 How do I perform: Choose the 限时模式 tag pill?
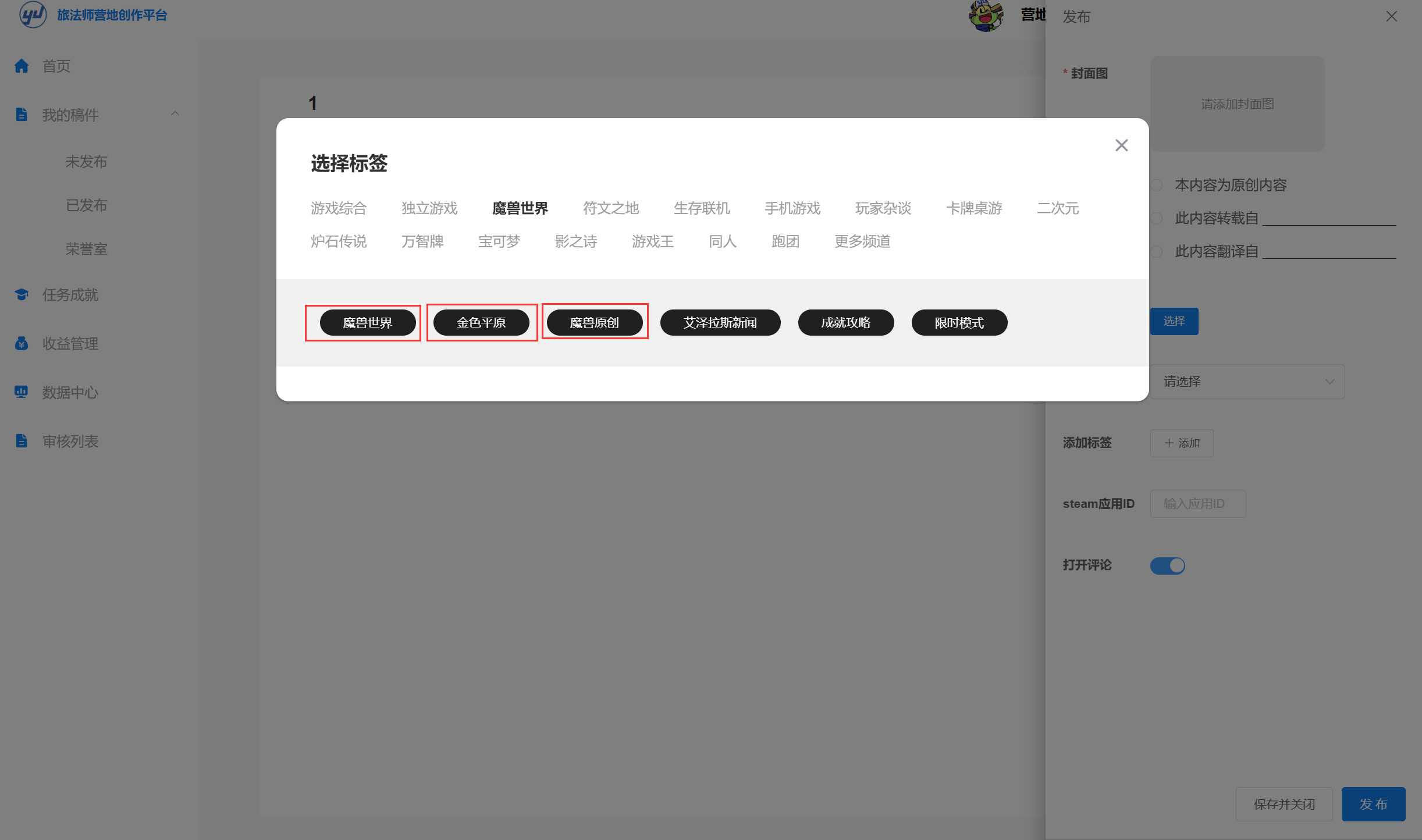[959, 322]
